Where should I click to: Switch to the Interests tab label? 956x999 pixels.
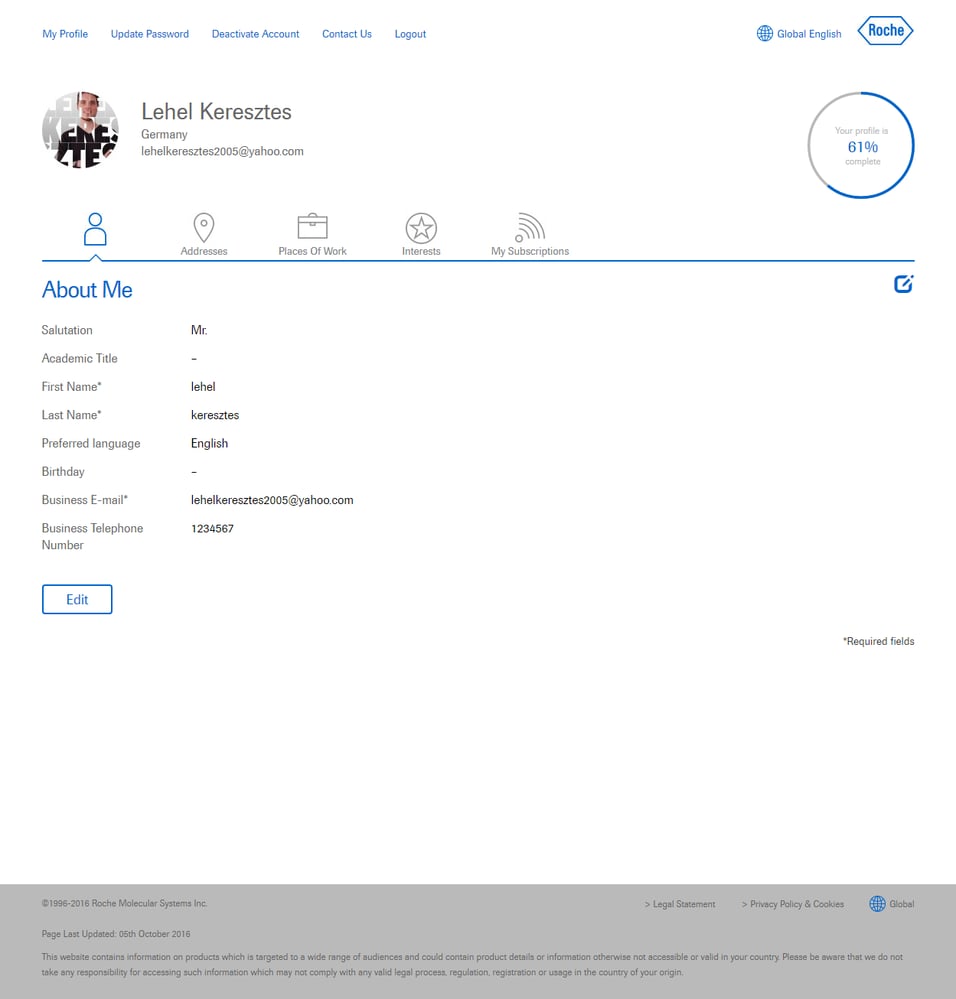click(x=421, y=251)
